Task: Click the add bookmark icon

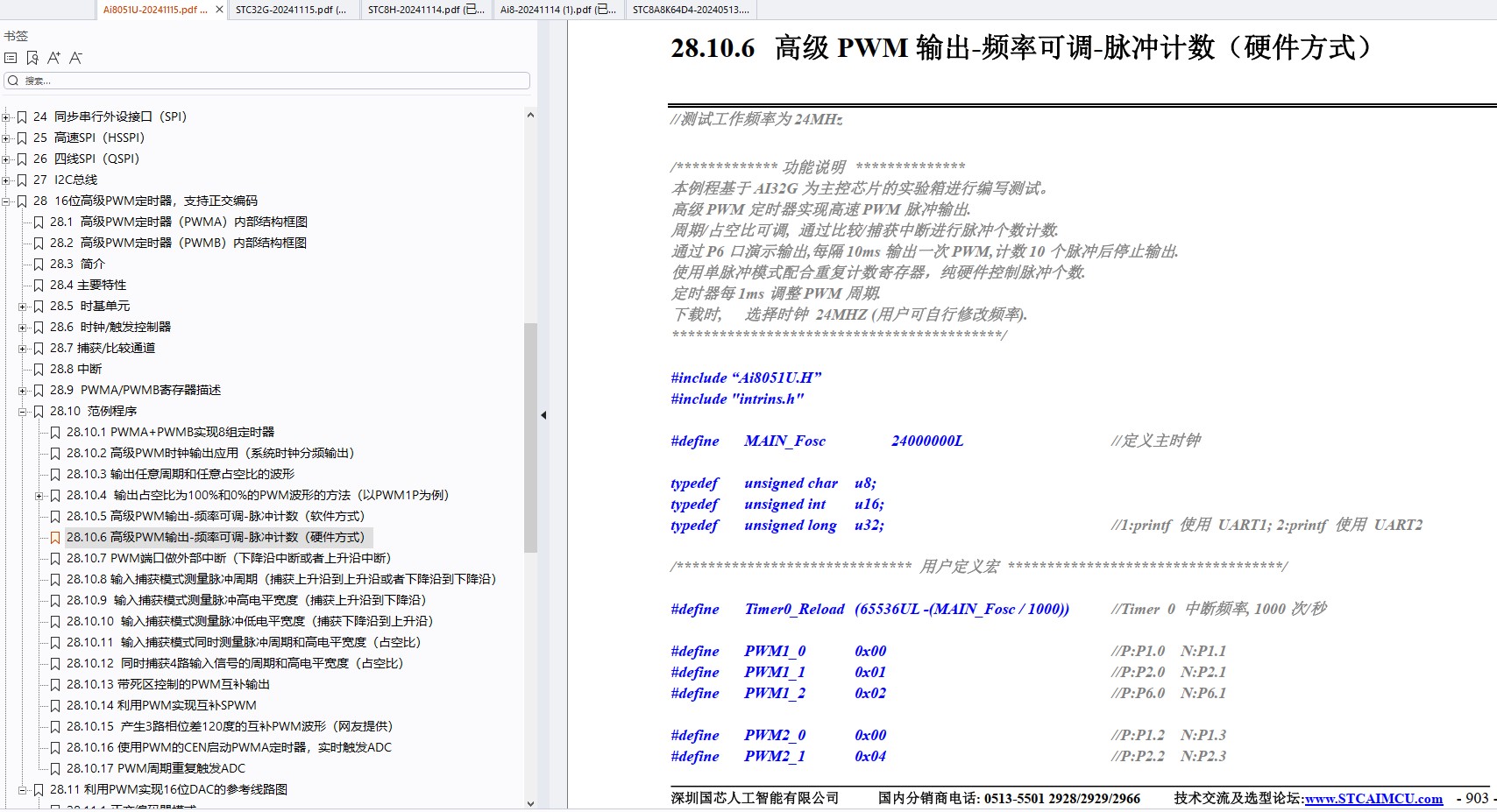Action: [x=32, y=58]
